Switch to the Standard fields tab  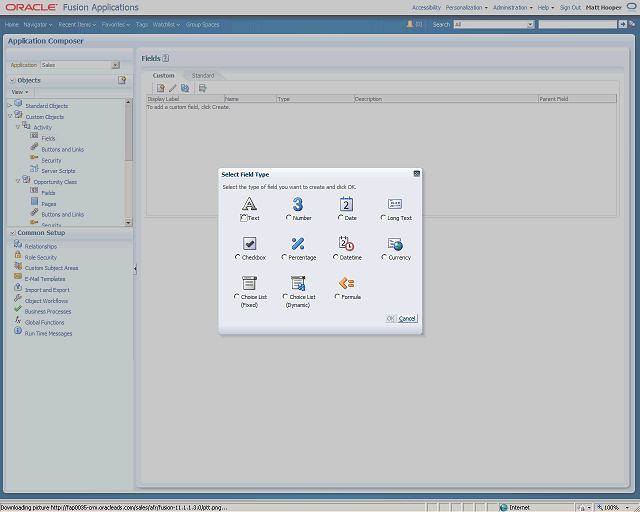tap(203, 76)
